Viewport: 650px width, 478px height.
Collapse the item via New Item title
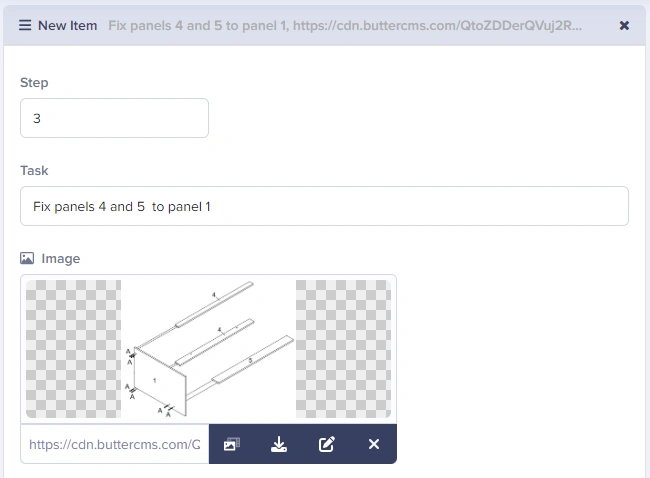pyautogui.click(x=68, y=26)
